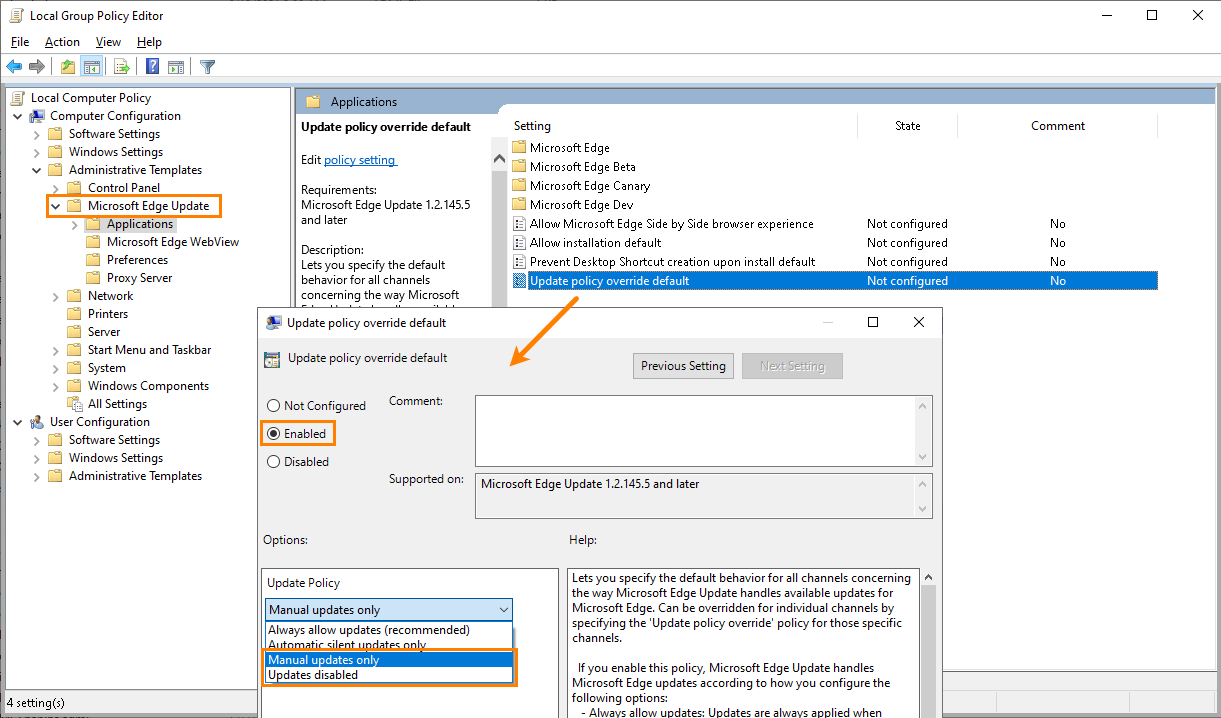Image resolution: width=1221 pixels, height=718 pixels.
Task: Click the Export List toolbar icon
Action: tap(121, 66)
